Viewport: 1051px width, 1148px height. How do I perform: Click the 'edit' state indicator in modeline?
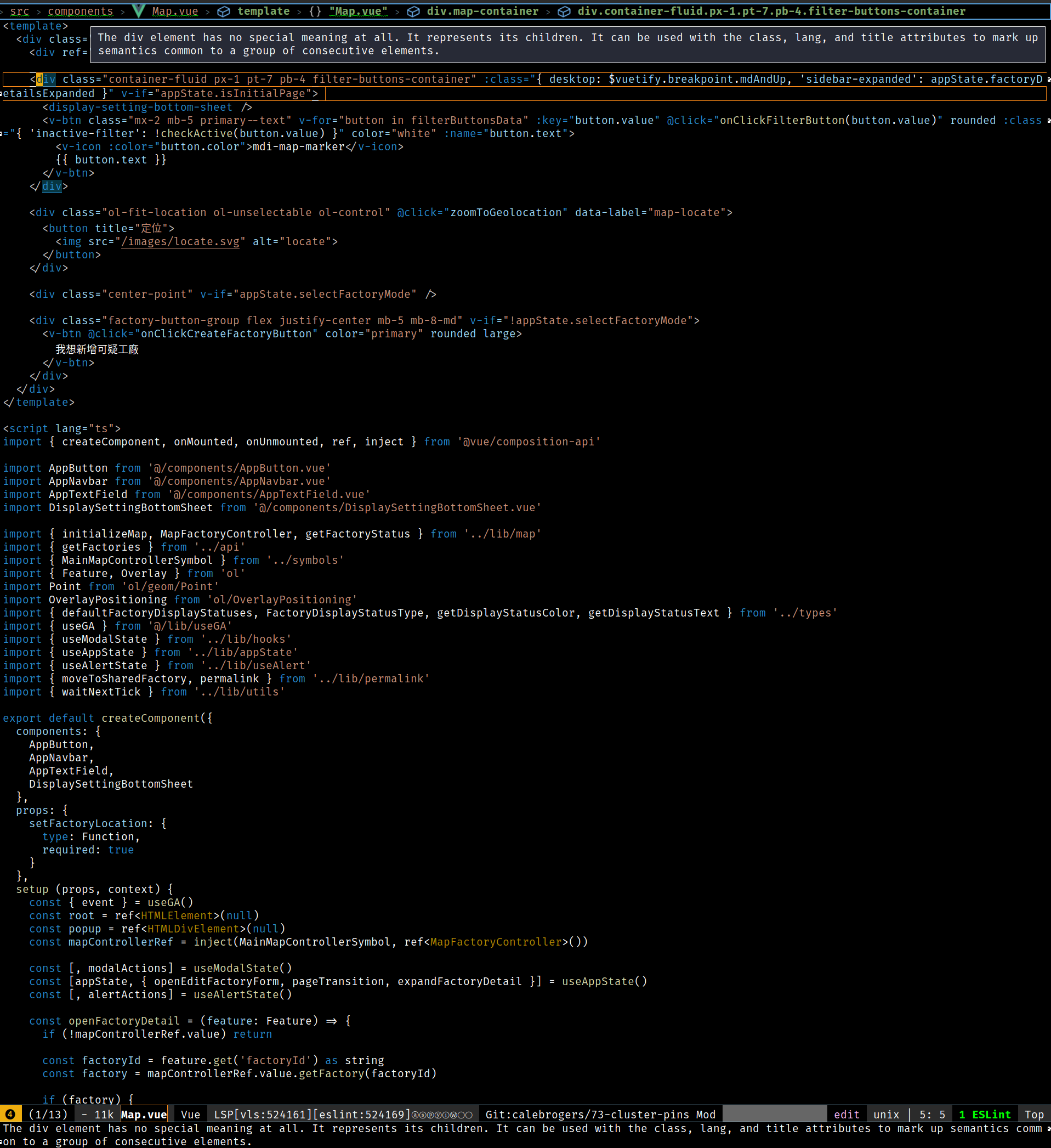coord(847,1115)
